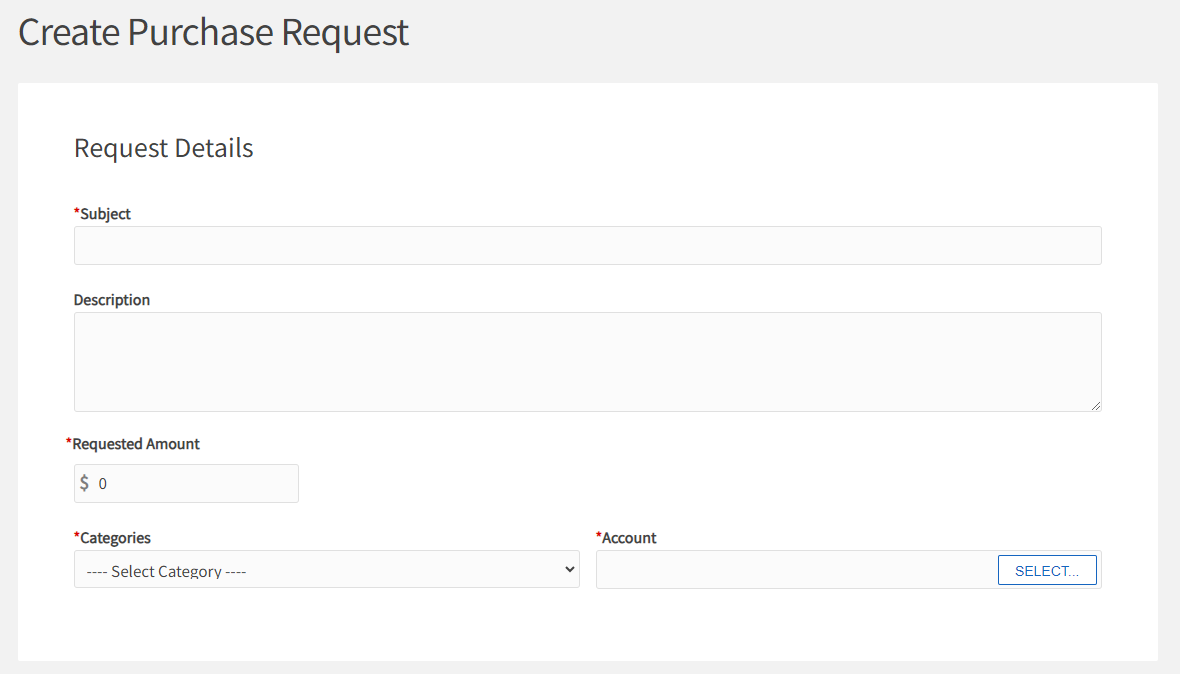Click the dollar sign icon

pyautogui.click(x=85, y=484)
